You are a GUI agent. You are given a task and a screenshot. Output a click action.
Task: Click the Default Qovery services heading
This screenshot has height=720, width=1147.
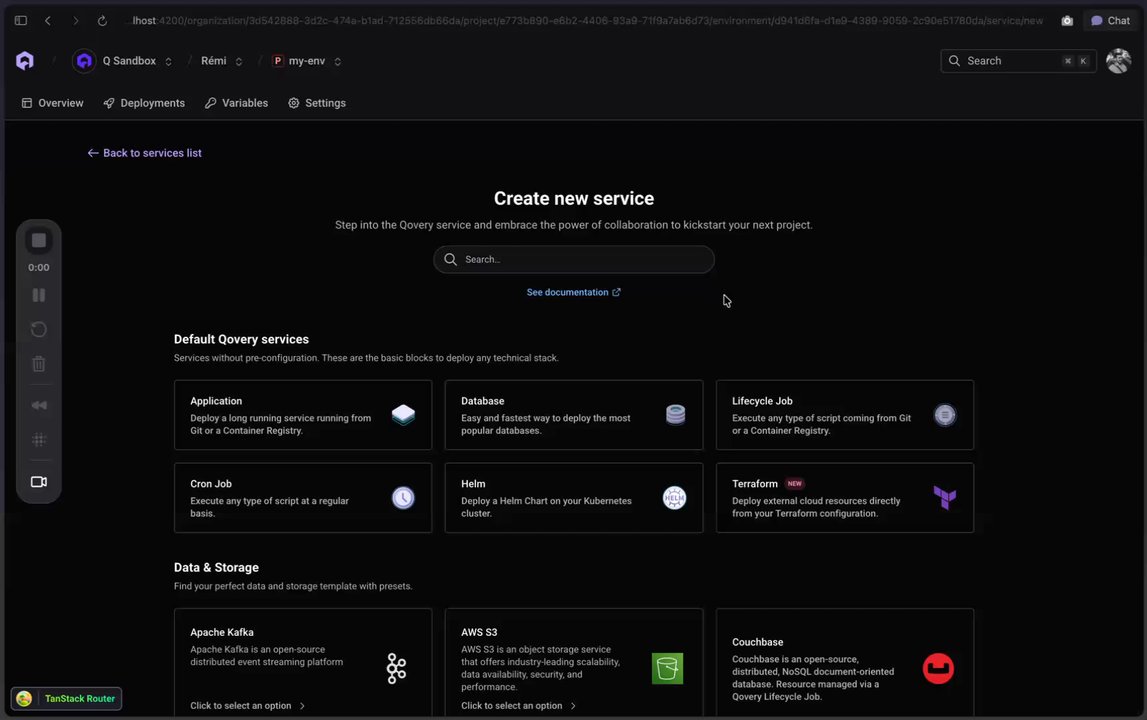tap(241, 340)
